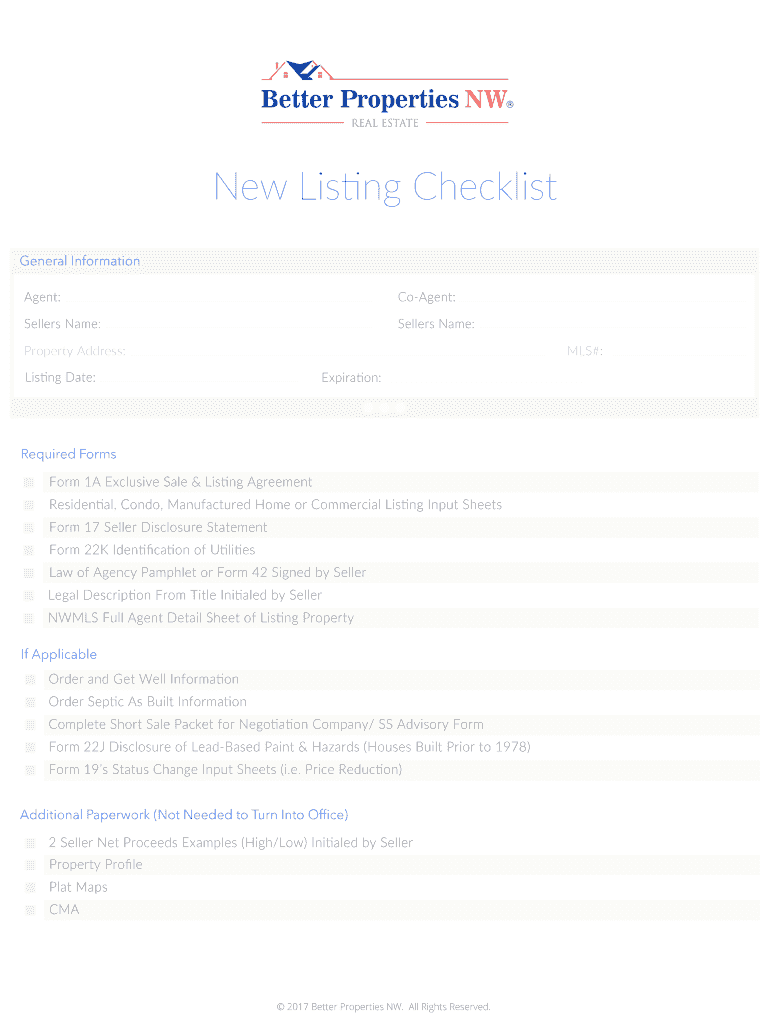Check the Property Profile checkbox

(30, 865)
